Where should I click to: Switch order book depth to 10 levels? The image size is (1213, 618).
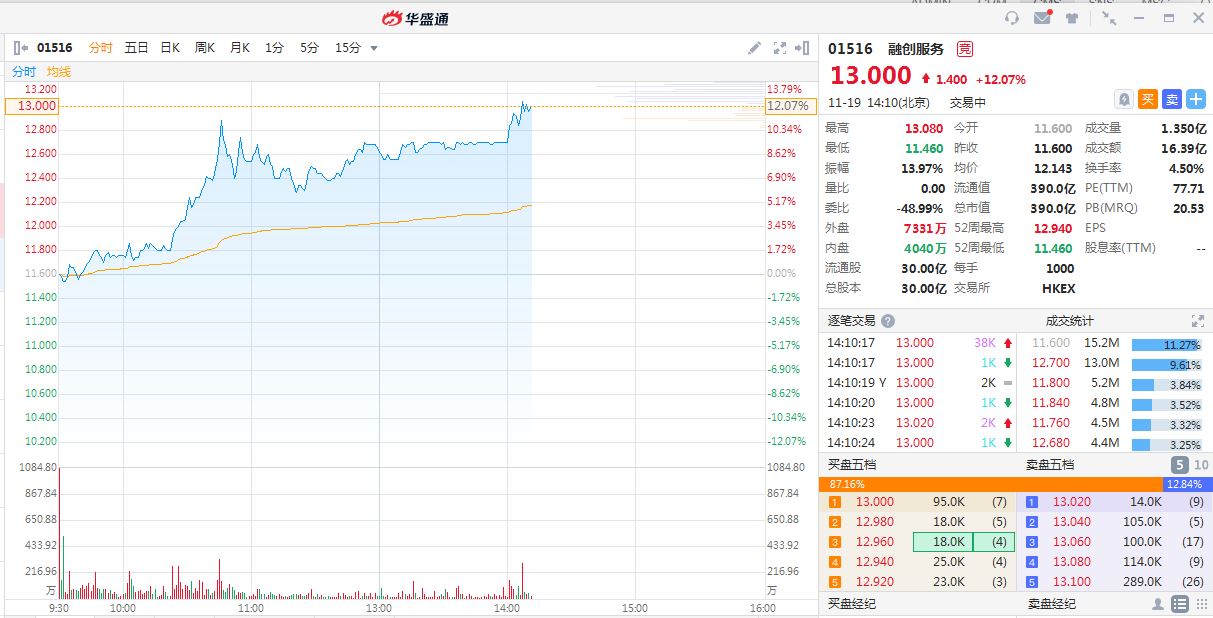pos(1201,465)
